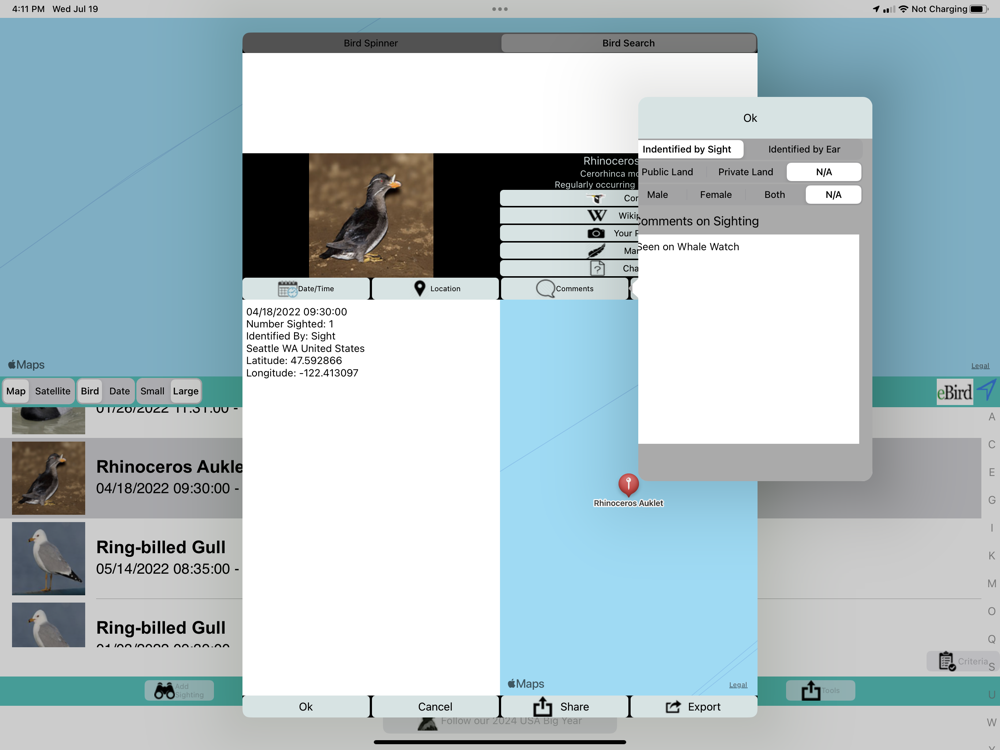
Task: Tap the blue location arrow icon
Action: (x=987, y=389)
